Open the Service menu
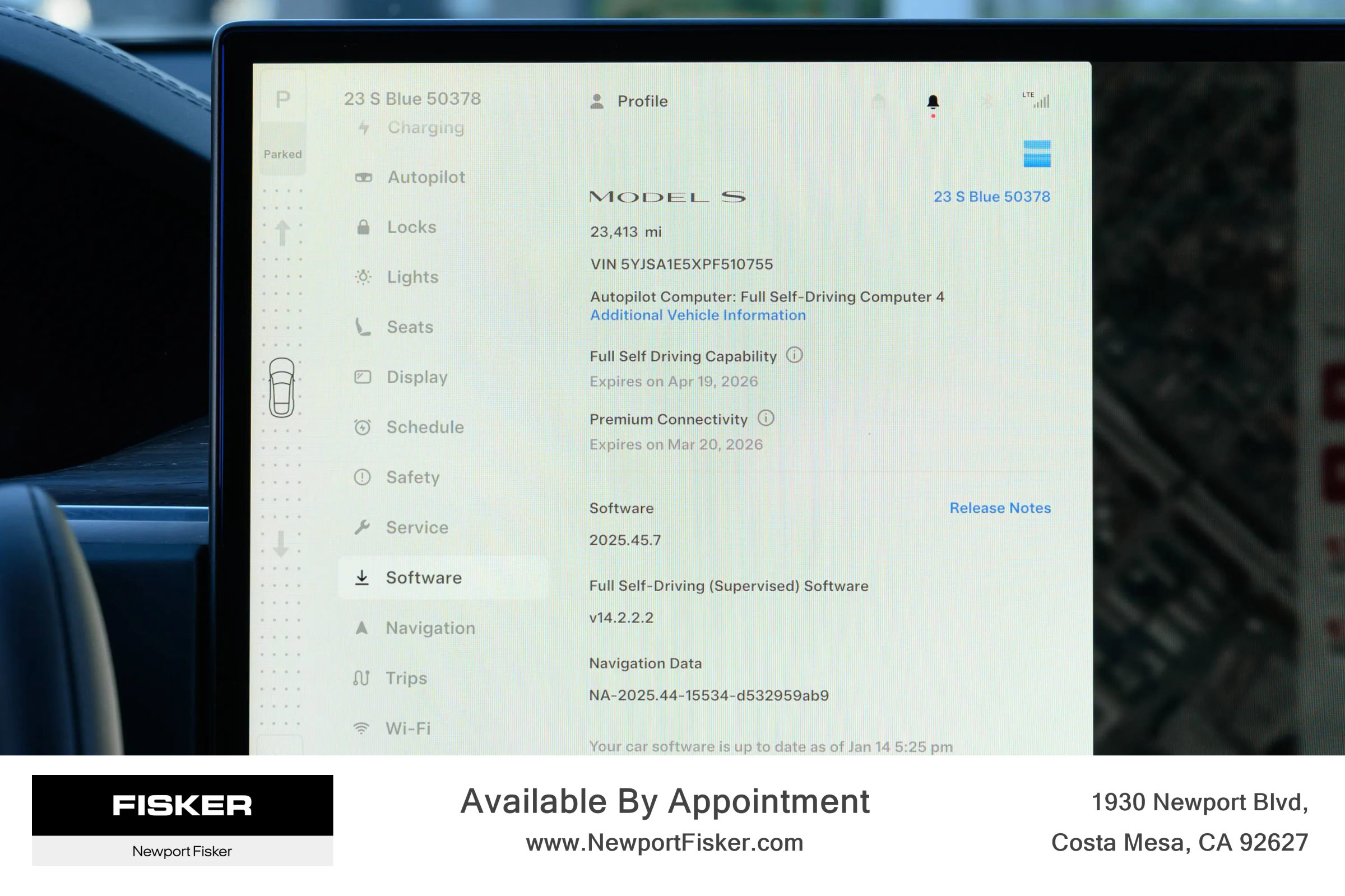 pyautogui.click(x=416, y=527)
